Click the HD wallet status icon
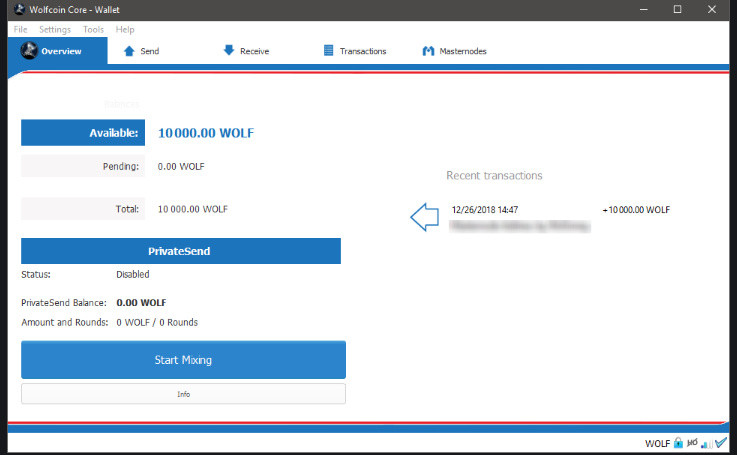737x455 pixels. coord(692,443)
